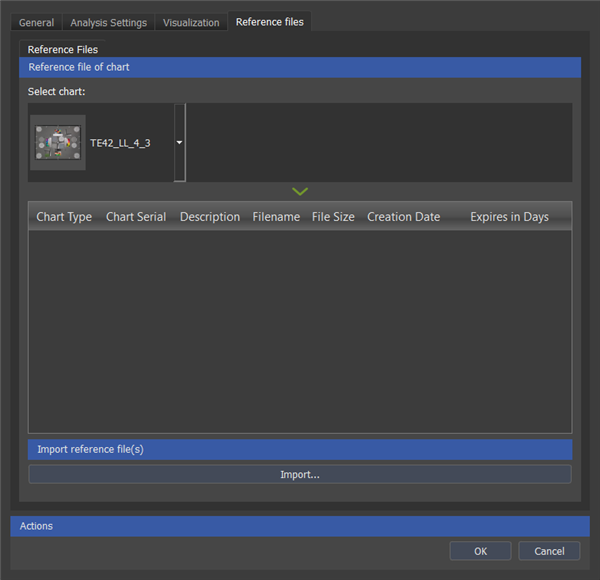Viewport: 600px width, 580px height.
Task: Switch to the General tab
Action: (36, 23)
